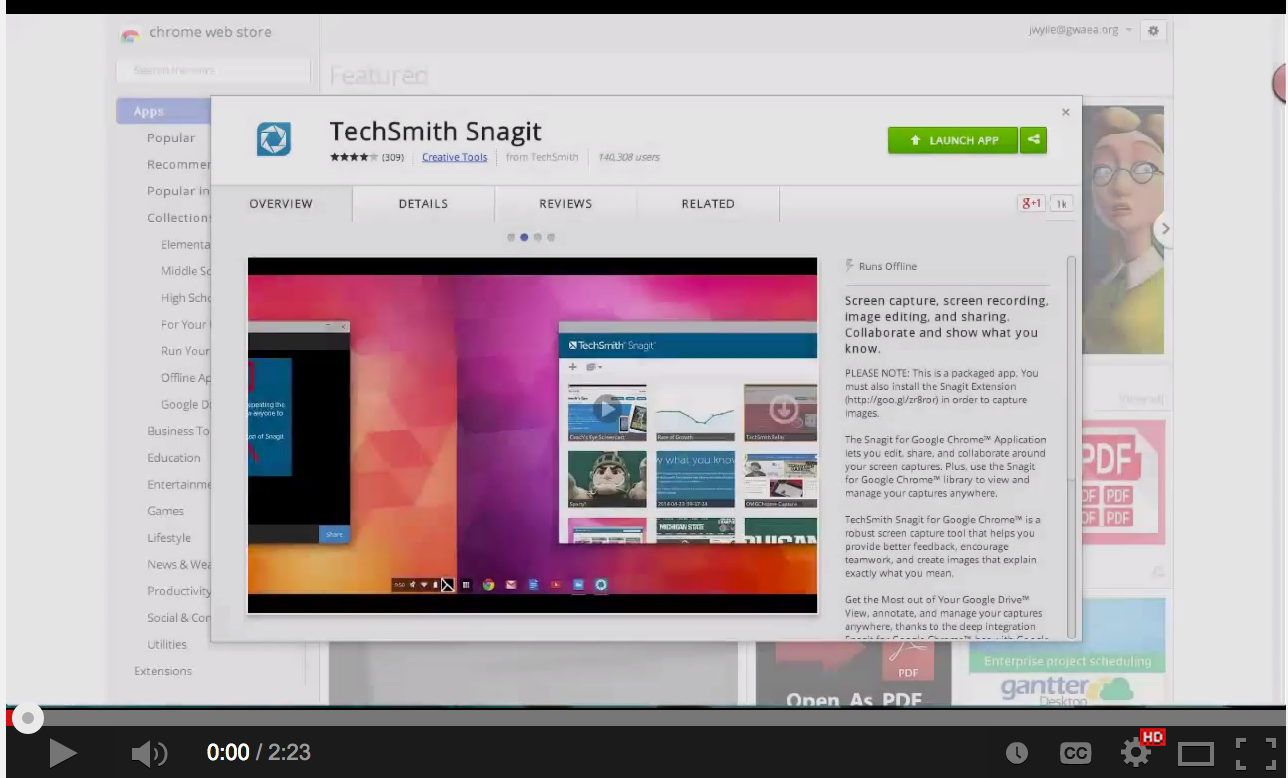Click the Google +1 button

(x=1031, y=203)
